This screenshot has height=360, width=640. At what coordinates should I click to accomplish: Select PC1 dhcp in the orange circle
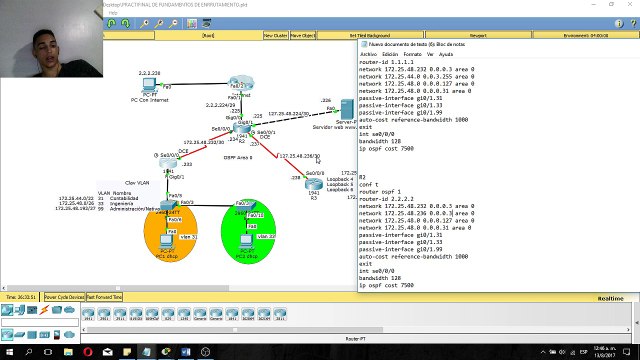(x=166, y=242)
